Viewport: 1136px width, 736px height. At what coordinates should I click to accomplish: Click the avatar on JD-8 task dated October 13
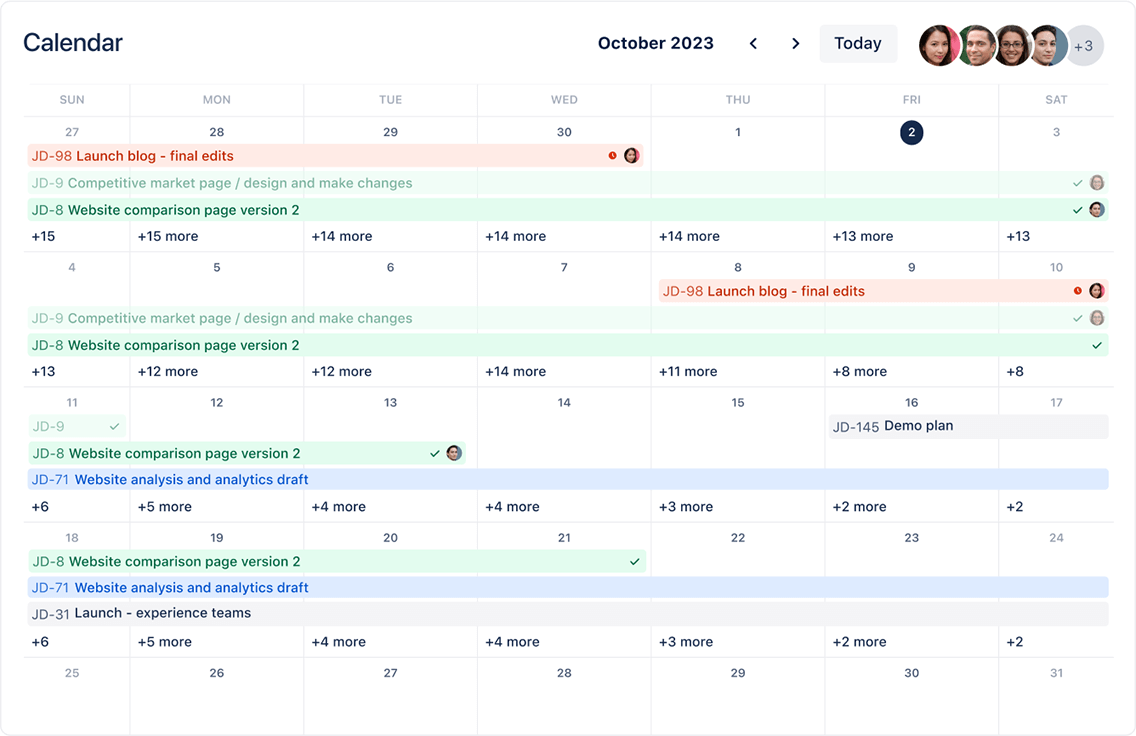pos(452,453)
